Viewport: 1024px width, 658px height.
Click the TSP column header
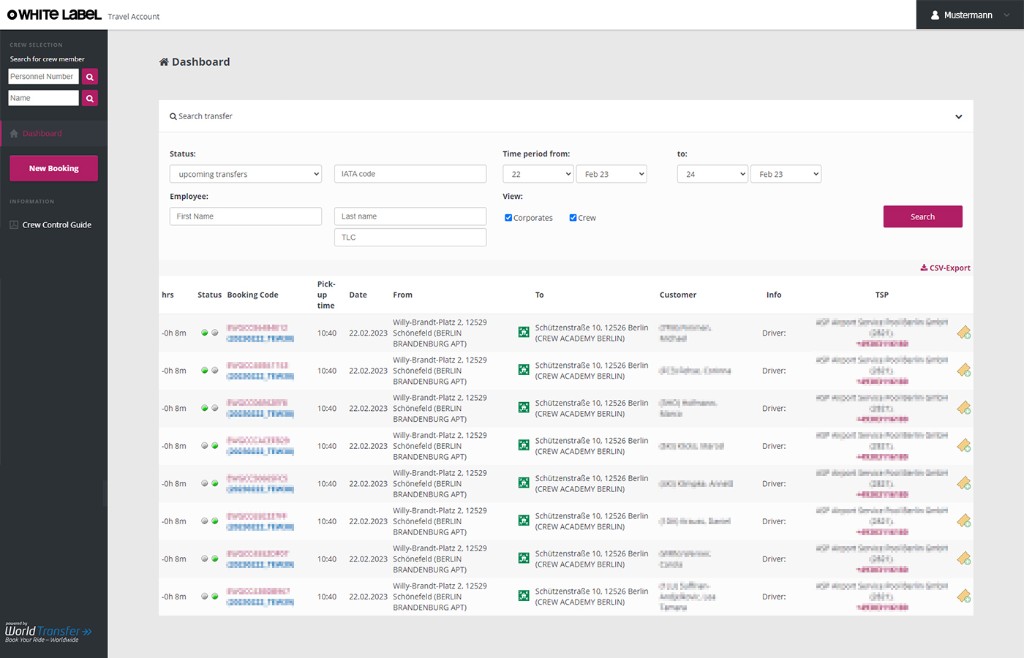[882, 295]
